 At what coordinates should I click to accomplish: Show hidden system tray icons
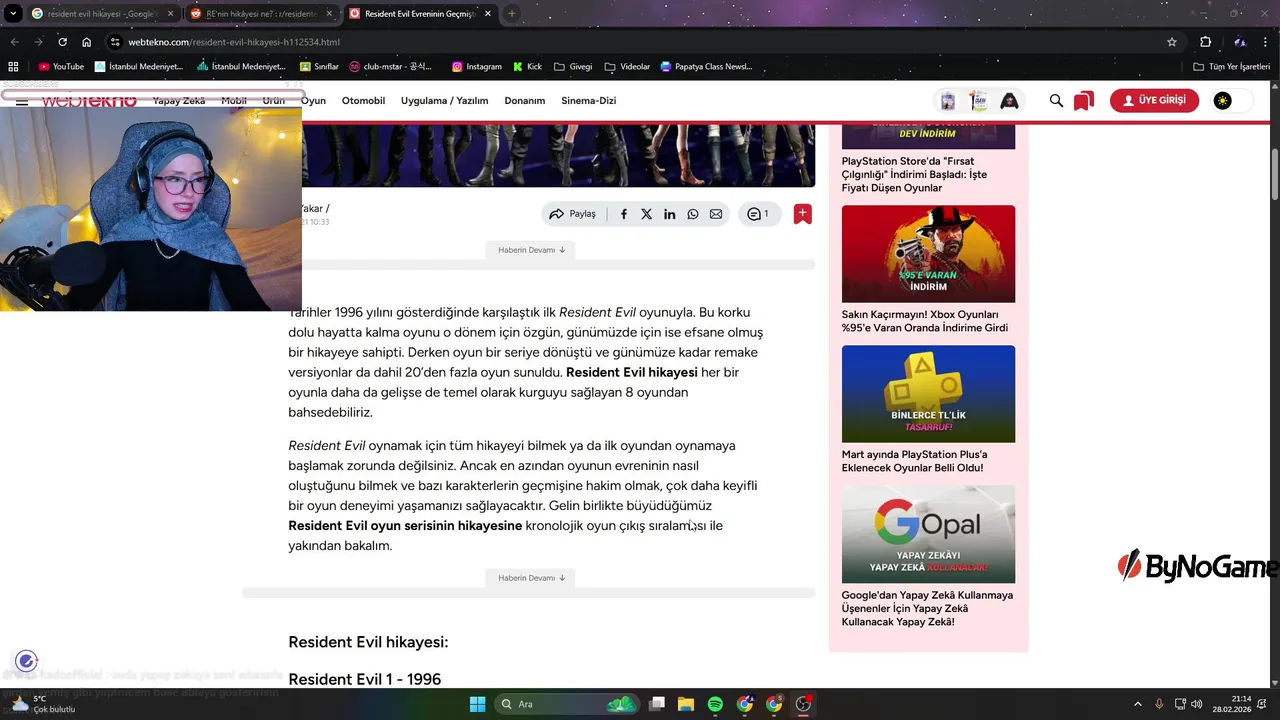[x=1138, y=704]
